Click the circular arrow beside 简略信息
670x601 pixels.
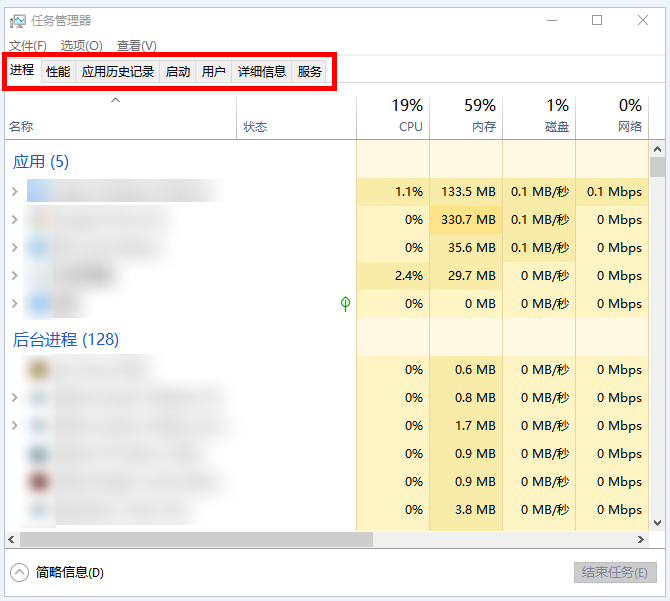point(20,572)
